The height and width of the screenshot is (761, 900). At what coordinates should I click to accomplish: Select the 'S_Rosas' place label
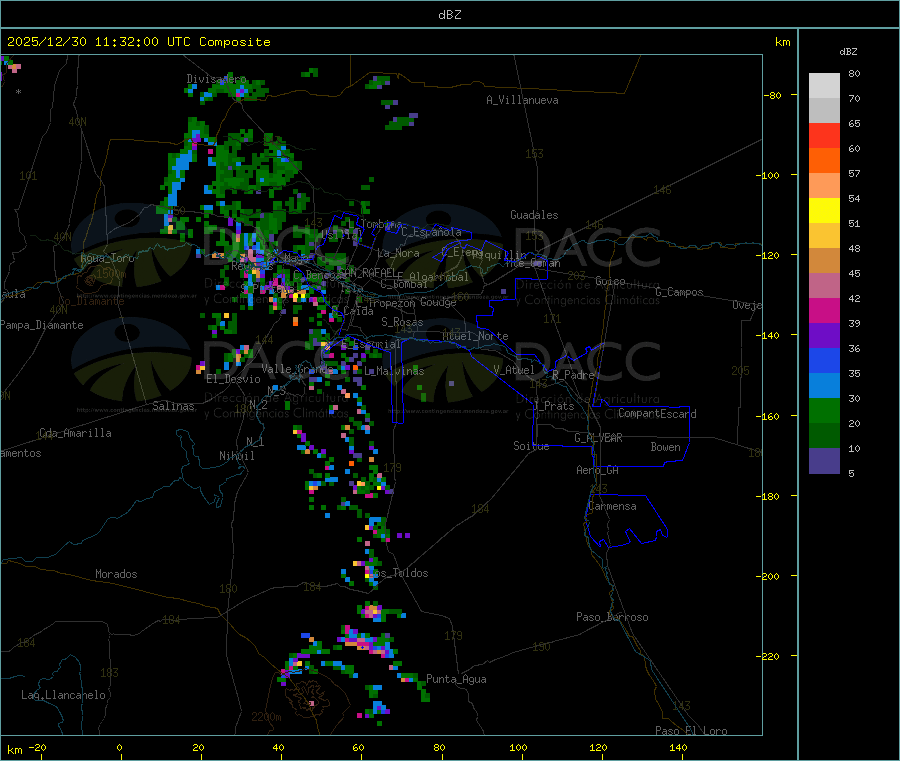[402, 322]
